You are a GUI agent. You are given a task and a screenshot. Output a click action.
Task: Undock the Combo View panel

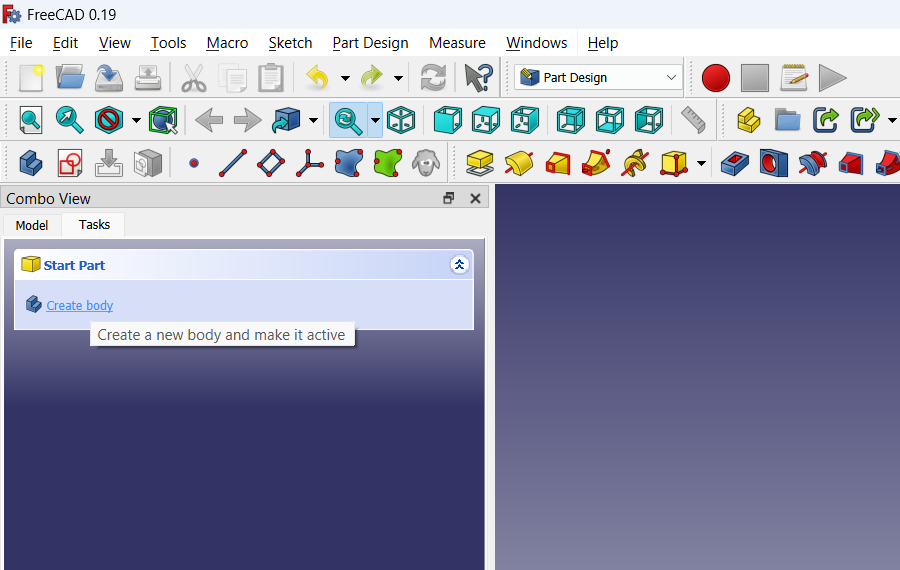pos(448,198)
